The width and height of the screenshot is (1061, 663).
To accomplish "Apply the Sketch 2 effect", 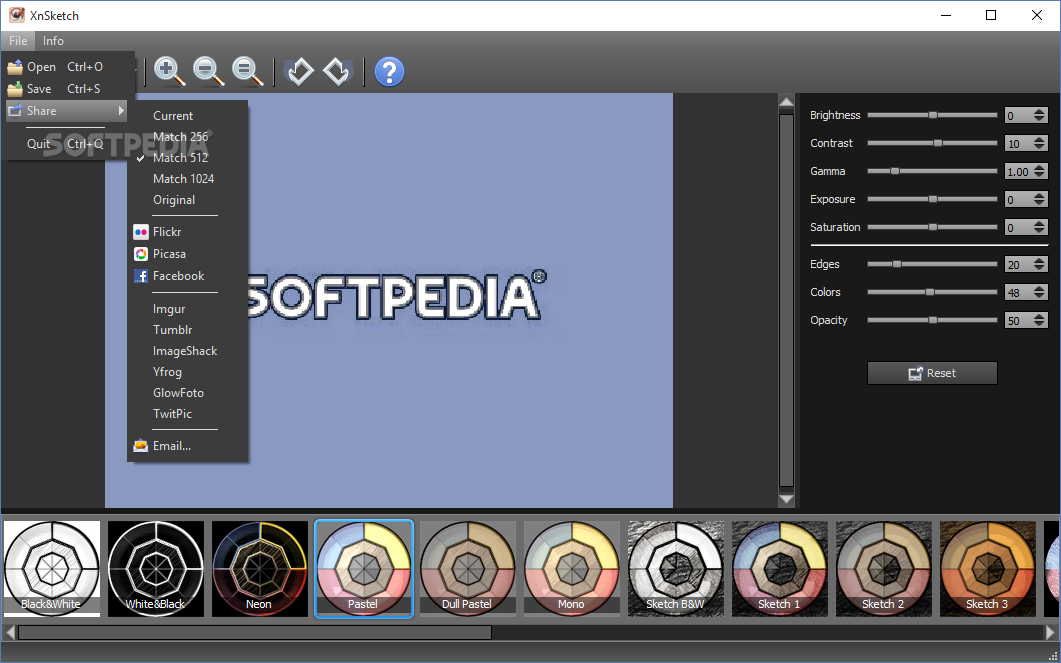I will click(884, 568).
